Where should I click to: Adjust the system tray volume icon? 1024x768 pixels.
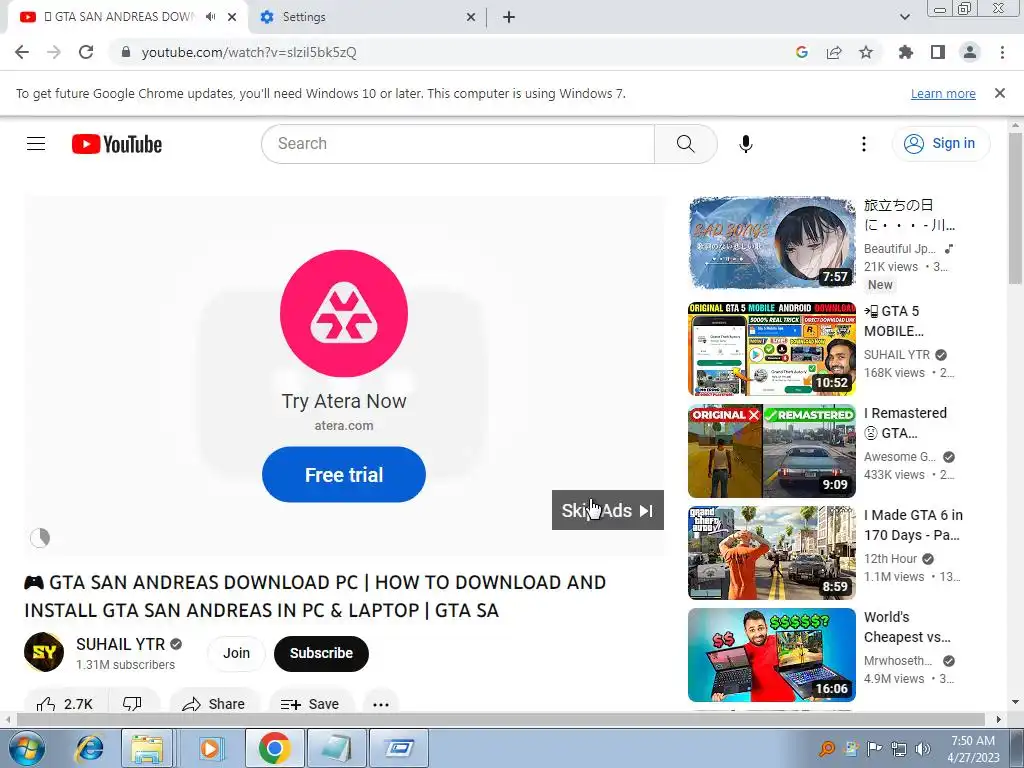click(x=923, y=749)
